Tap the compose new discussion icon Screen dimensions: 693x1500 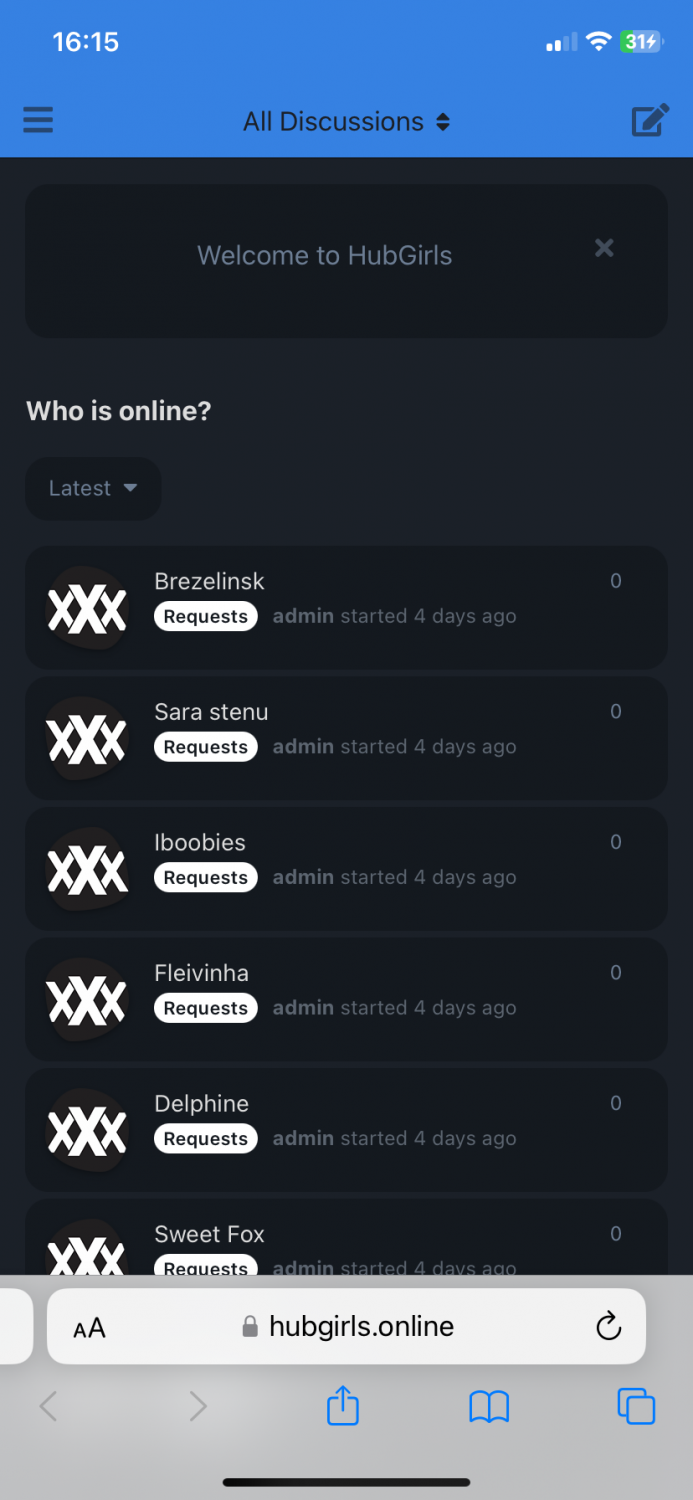click(x=650, y=121)
